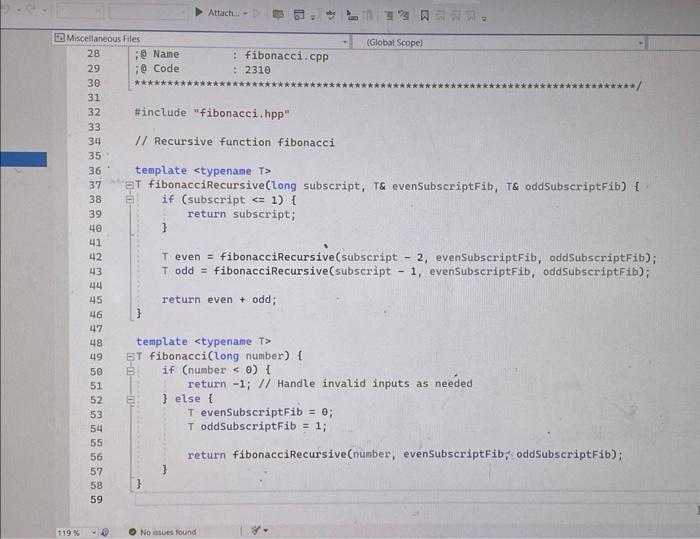Click the code cleanup broom icon
The height and width of the screenshot is (539, 700).
click(x=255, y=531)
